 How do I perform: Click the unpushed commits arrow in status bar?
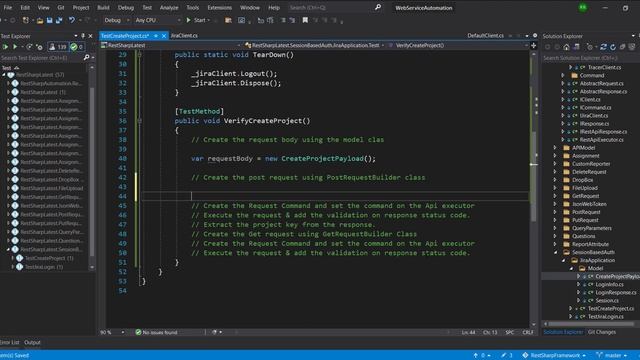(x=482, y=355)
